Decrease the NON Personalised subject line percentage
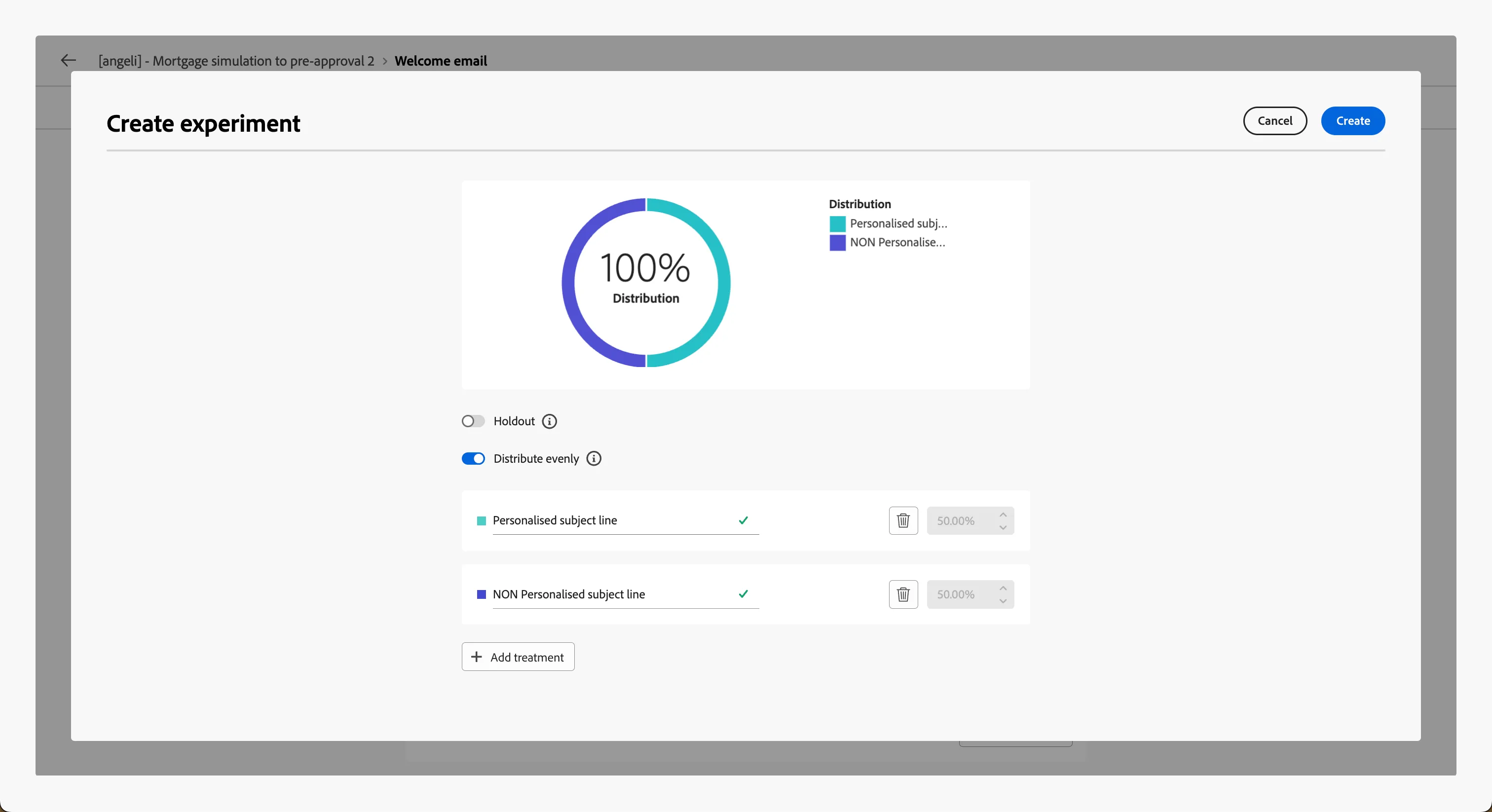The image size is (1492, 812). (1003, 601)
